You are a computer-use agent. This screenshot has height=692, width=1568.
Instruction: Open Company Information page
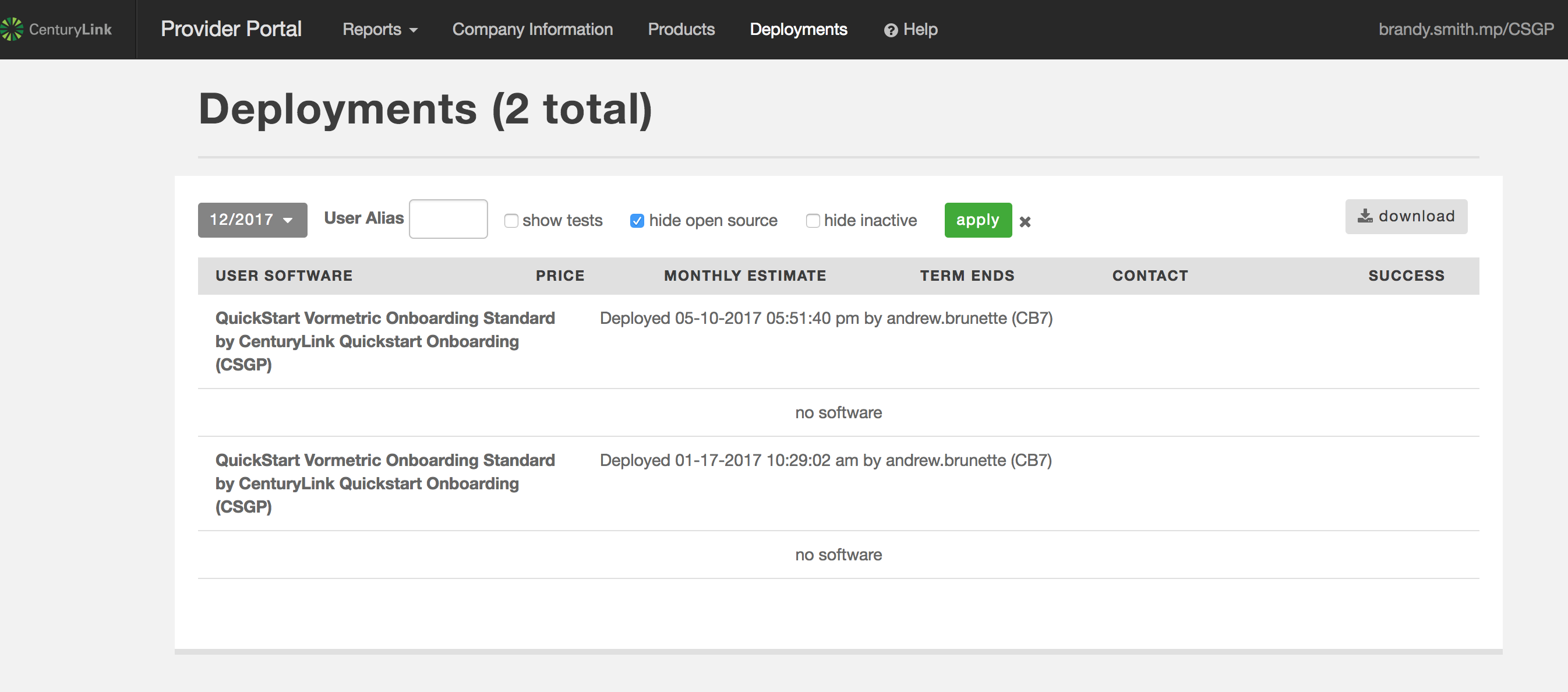pyautogui.click(x=532, y=29)
